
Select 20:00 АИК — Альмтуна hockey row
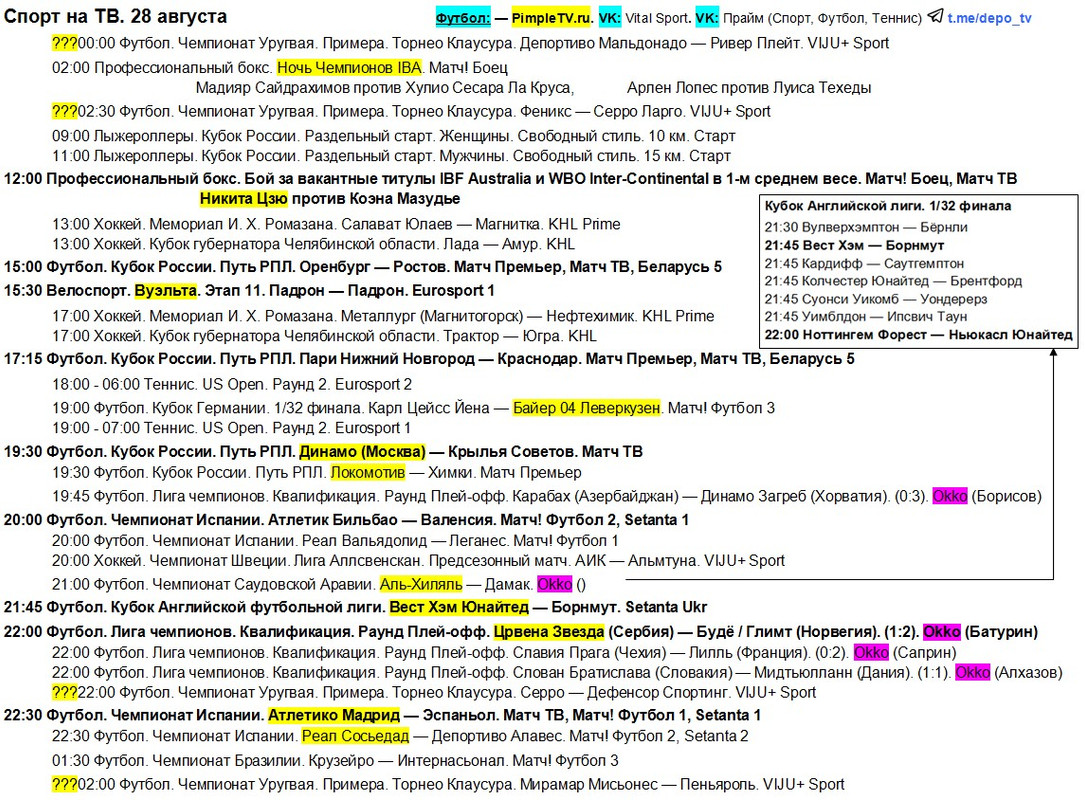tap(418, 561)
